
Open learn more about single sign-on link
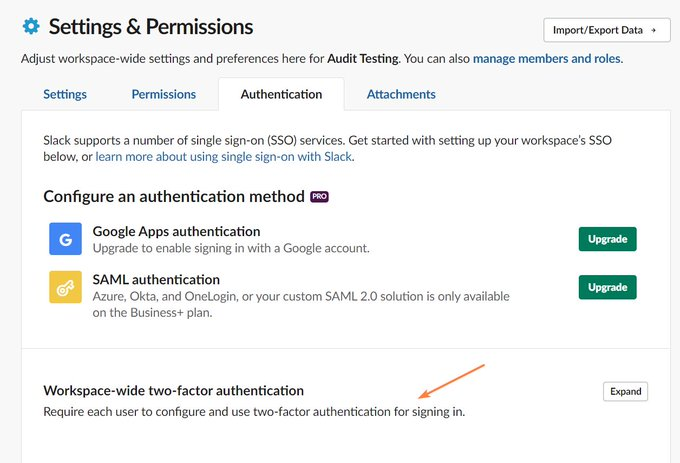tap(223, 157)
